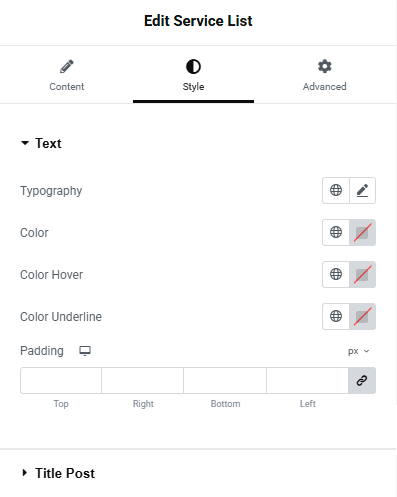The image size is (397, 497).
Task: Open the Color Underline swatch picker
Action: 362,316
